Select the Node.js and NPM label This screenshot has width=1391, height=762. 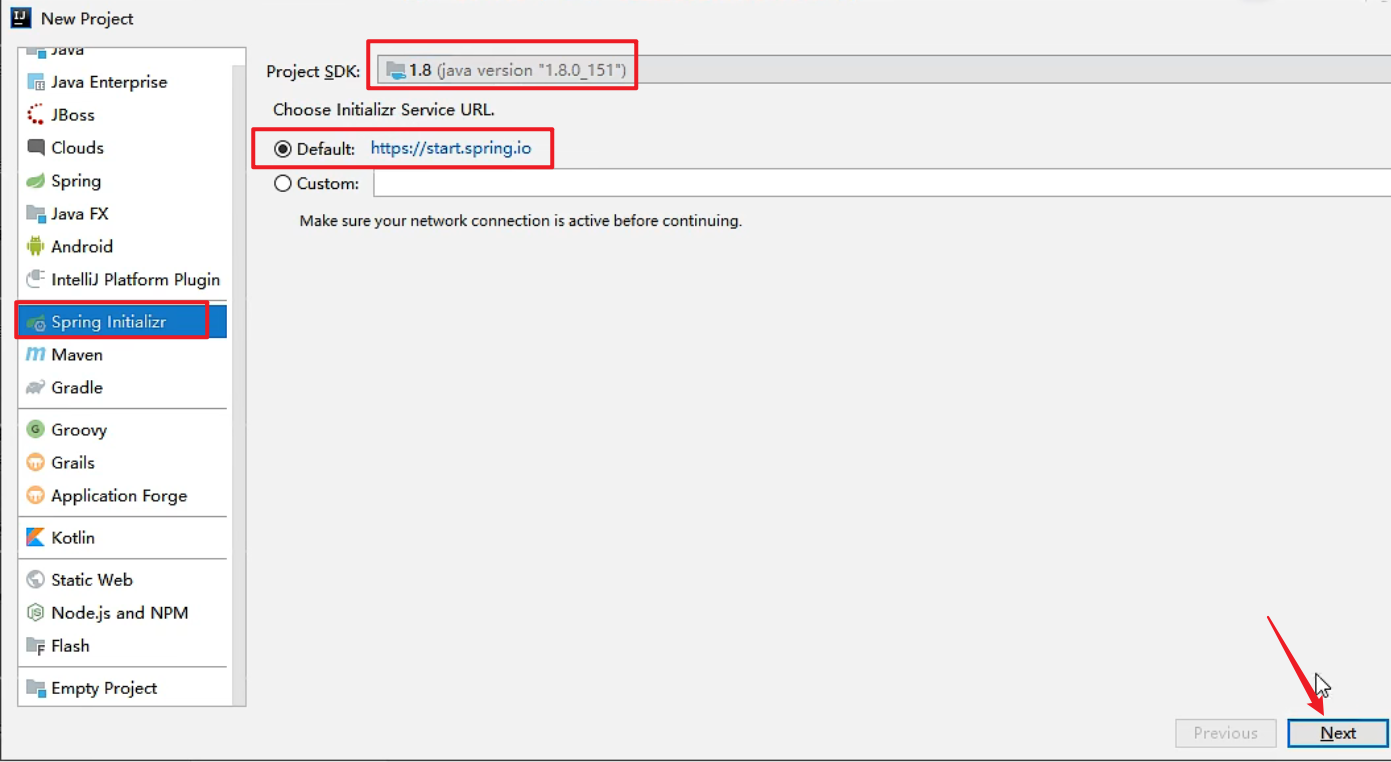120,613
